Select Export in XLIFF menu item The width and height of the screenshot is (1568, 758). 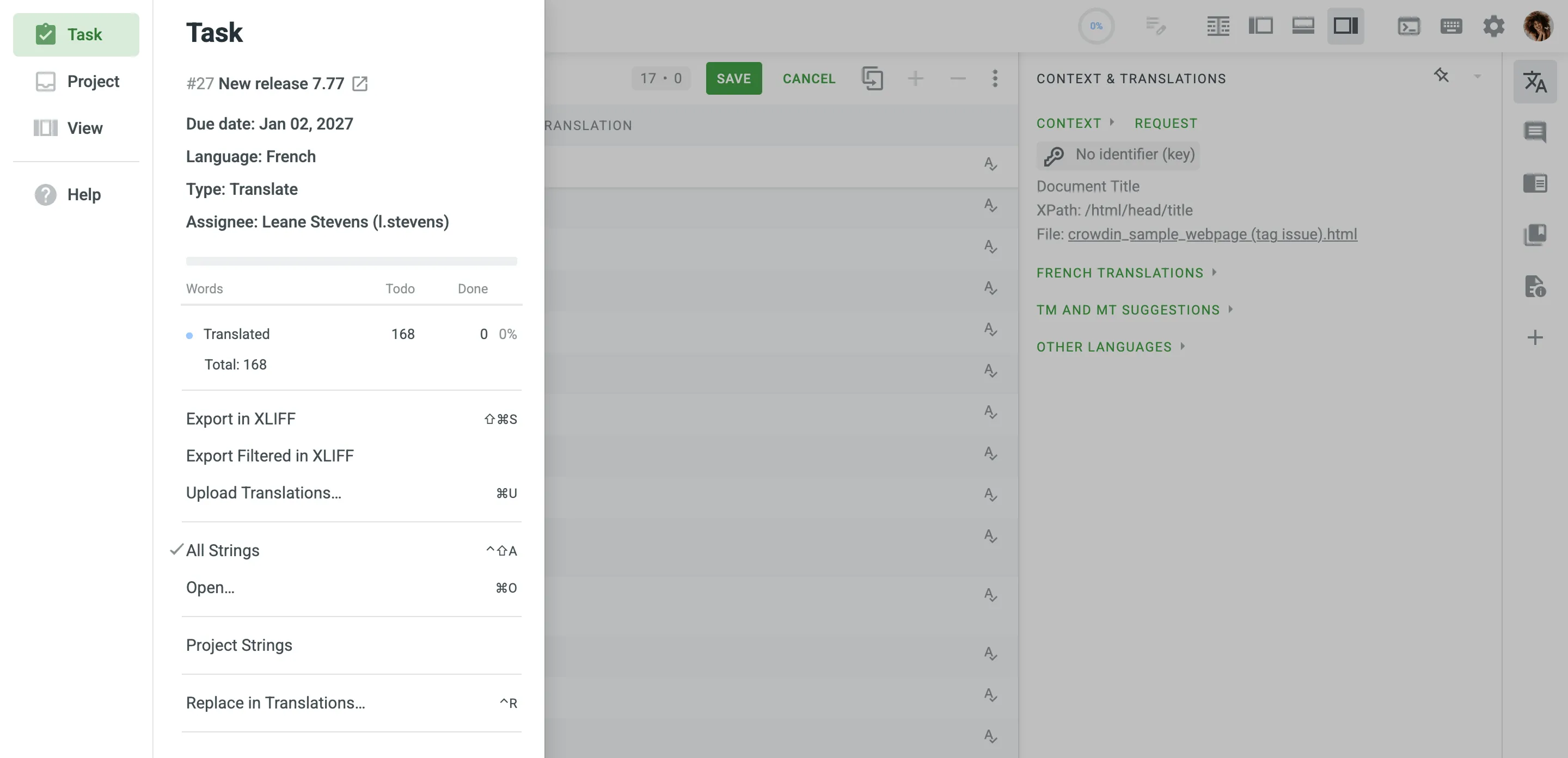coord(241,418)
